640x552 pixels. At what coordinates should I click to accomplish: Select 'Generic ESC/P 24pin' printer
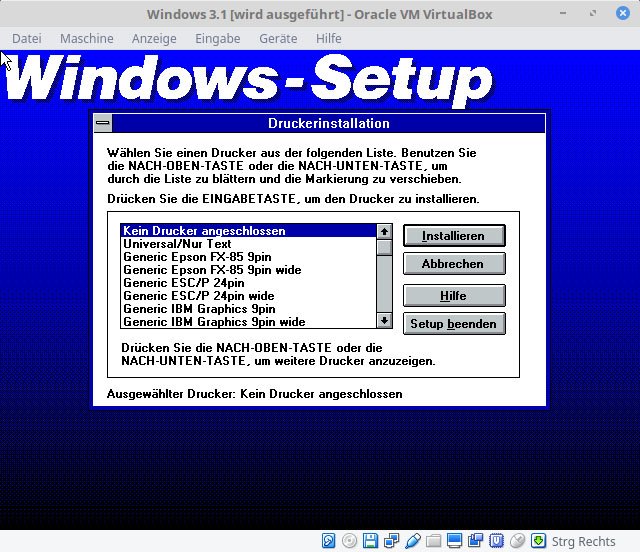(x=249, y=283)
